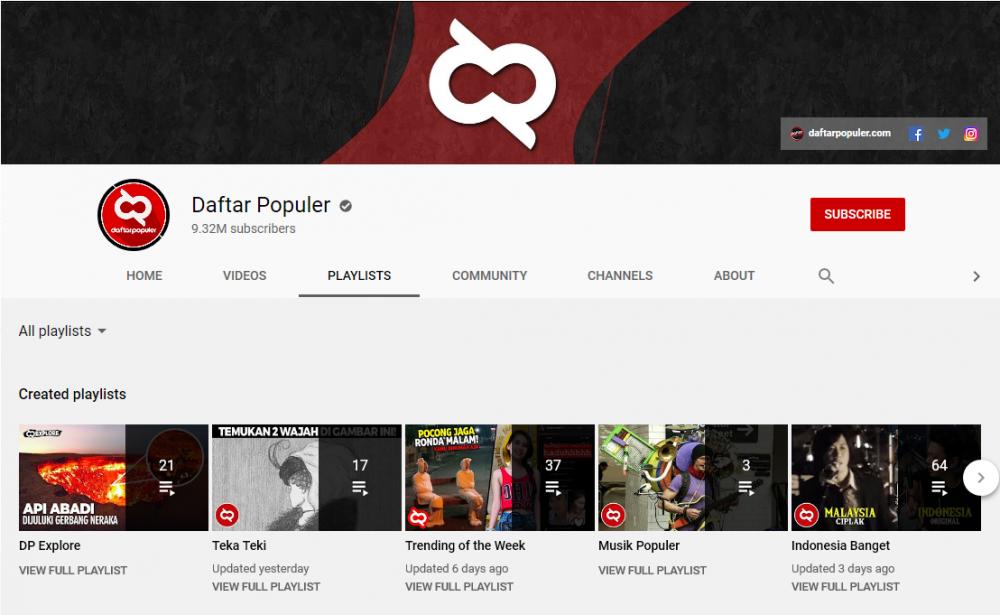This screenshot has width=1000, height=615.
Task: Open the DP Explore playlist thumbnail
Action: click(x=114, y=477)
